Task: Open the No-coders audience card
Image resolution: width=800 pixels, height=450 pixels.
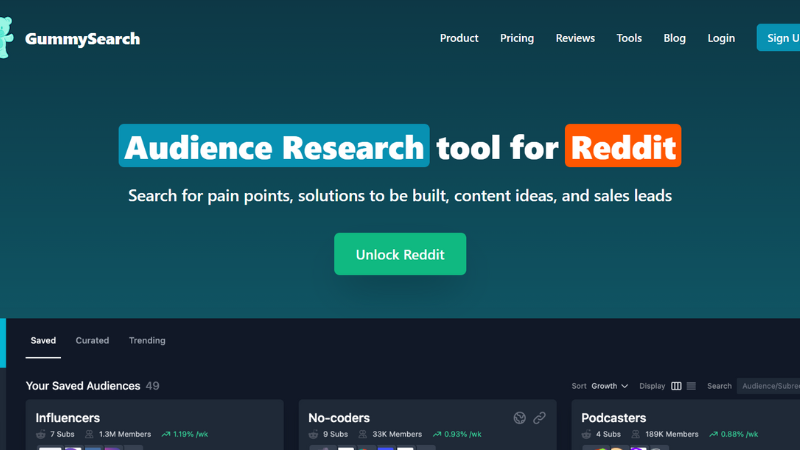Action: pyautogui.click(x=428, y=424)
